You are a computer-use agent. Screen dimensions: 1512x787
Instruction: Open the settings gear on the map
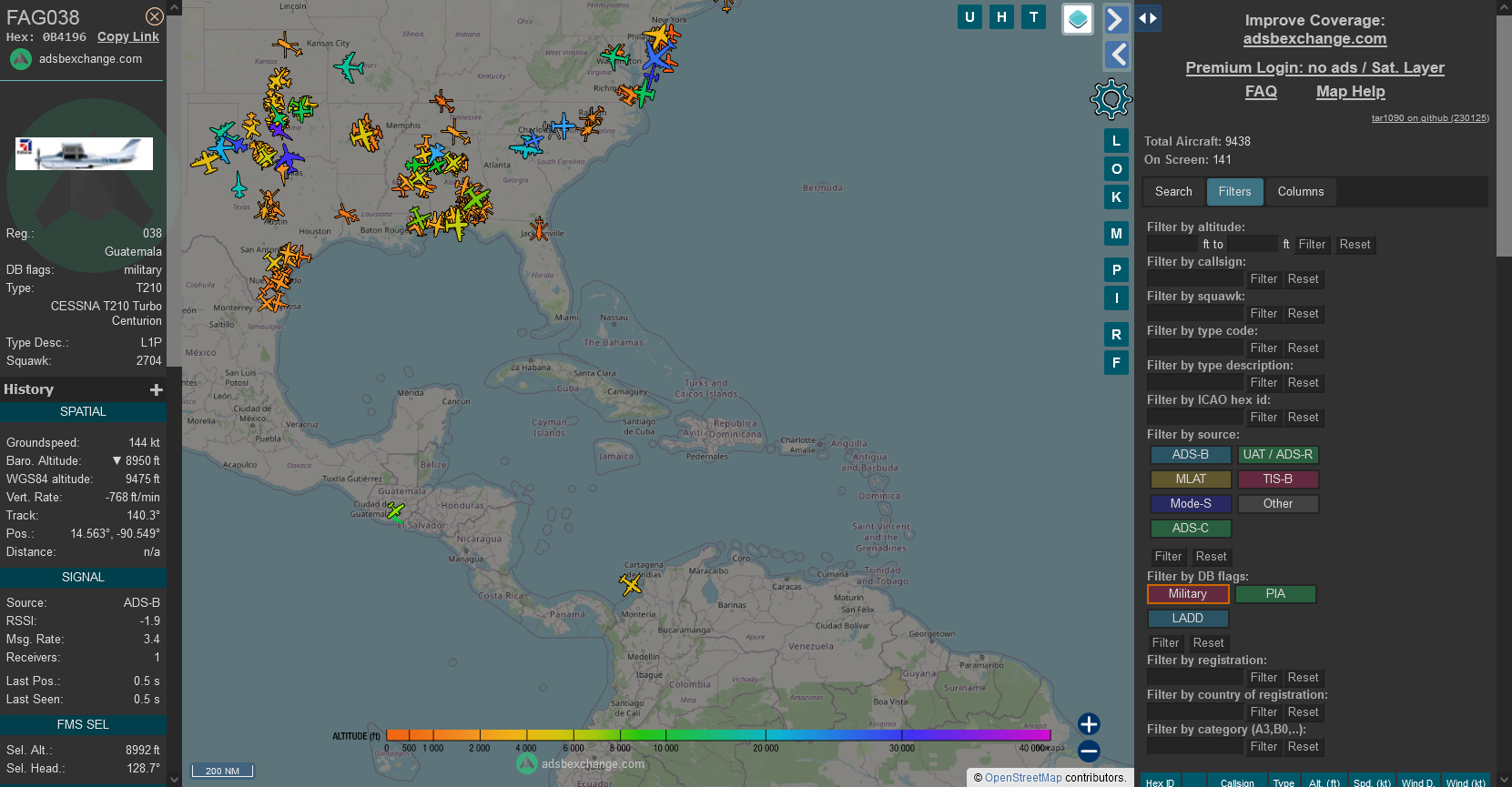point(1111,99)
